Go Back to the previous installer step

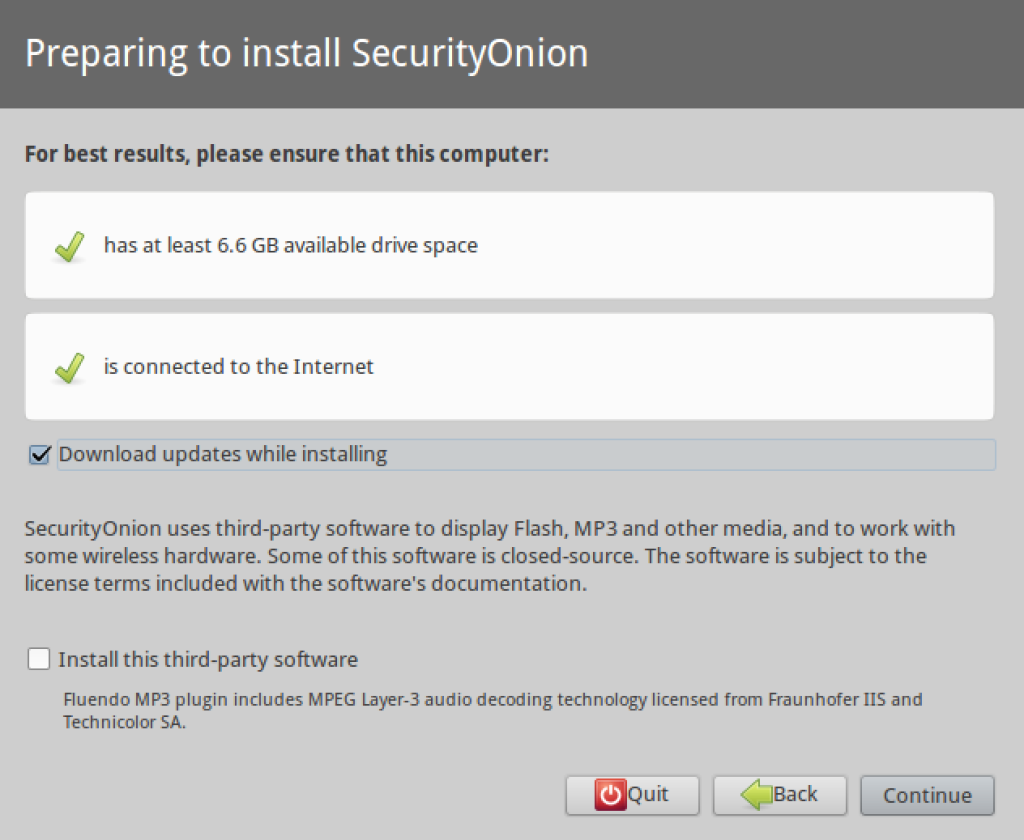click(x=780, y=795)
